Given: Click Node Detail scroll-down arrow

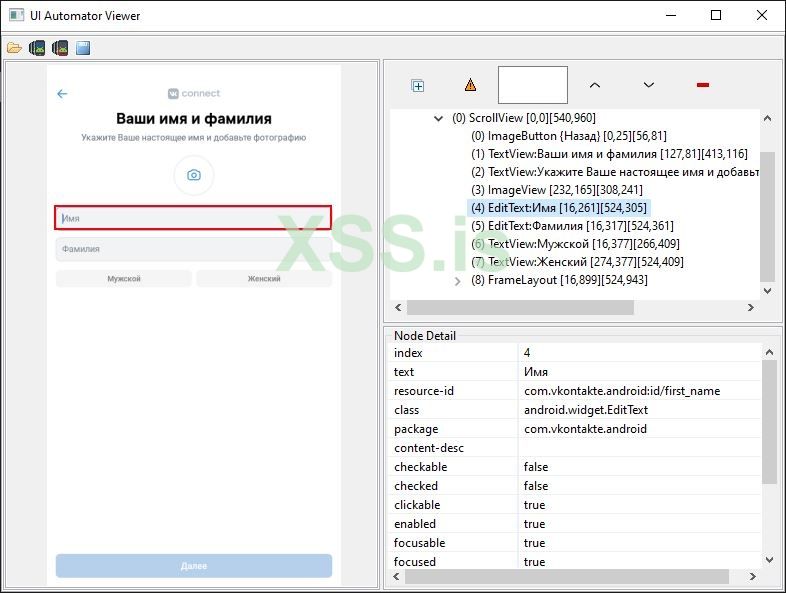Looking at the screenshot, I should coord(769,560).
